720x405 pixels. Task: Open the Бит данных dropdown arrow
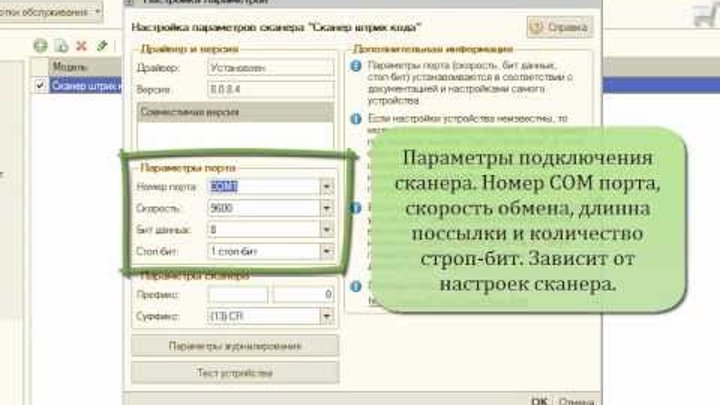(326, 229)
